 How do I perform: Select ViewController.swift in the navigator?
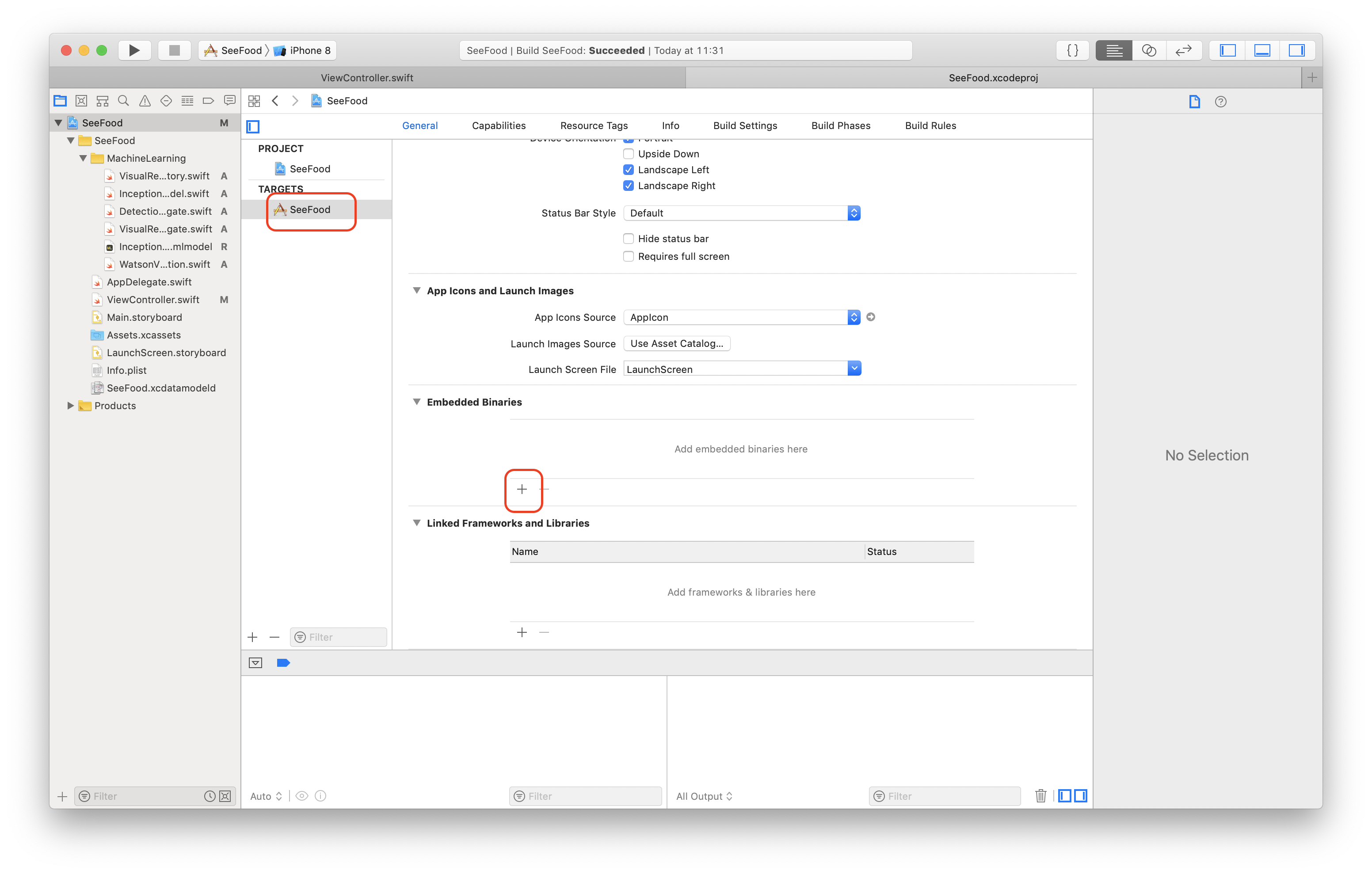pos(152,300)
